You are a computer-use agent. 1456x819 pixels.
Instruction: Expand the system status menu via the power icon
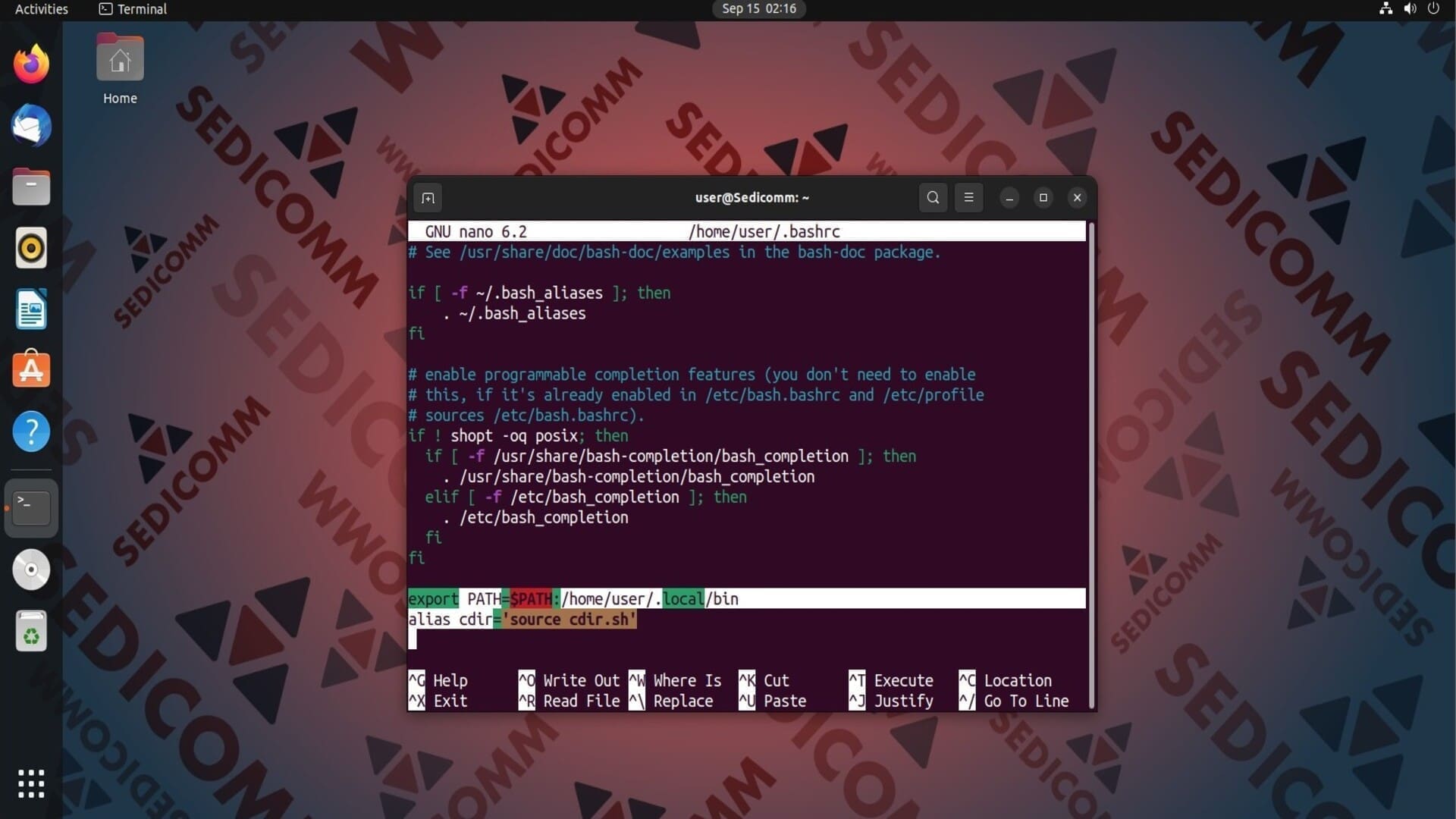1433,9
